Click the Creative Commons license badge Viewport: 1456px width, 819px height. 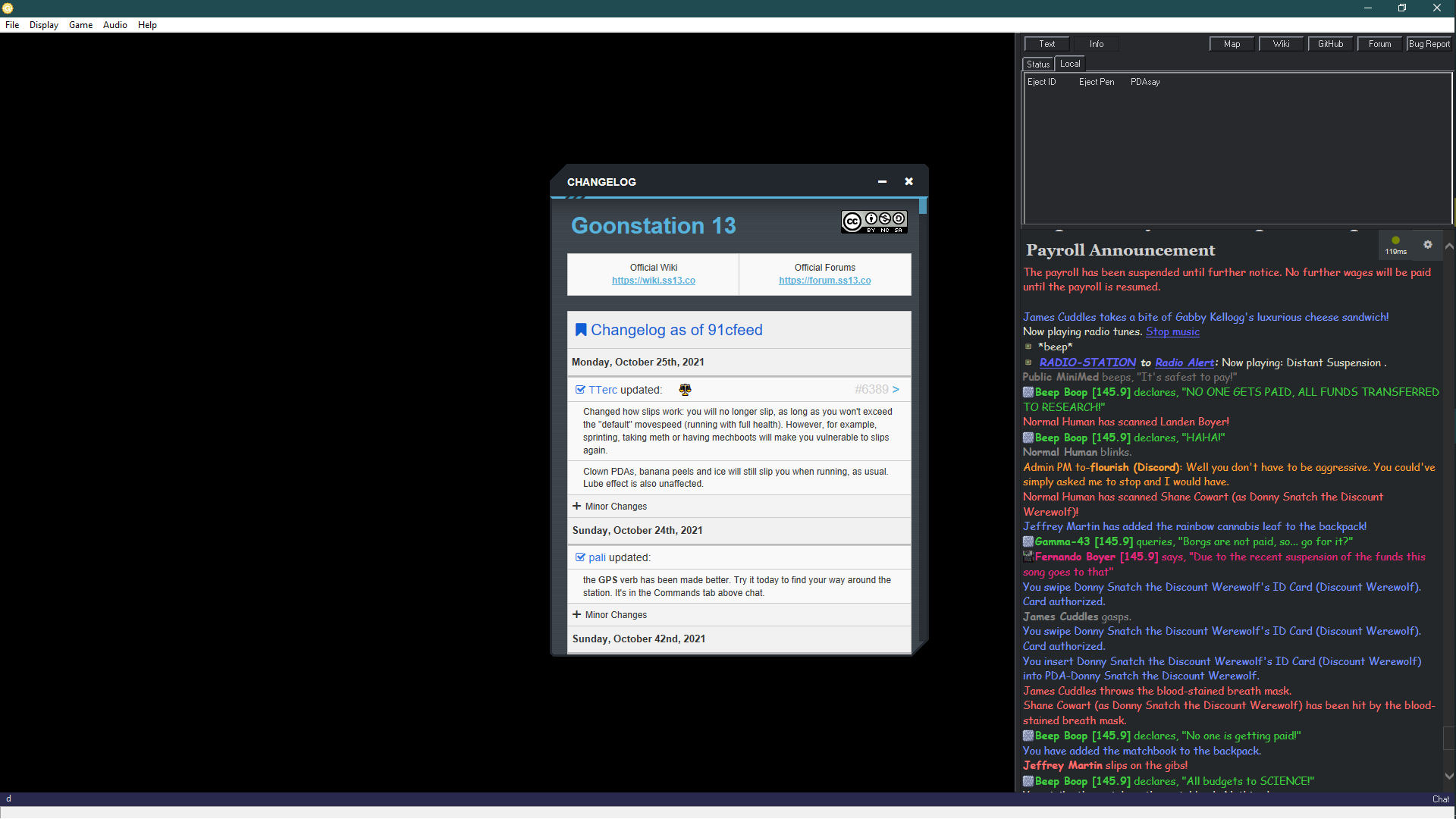pos(874,221)
